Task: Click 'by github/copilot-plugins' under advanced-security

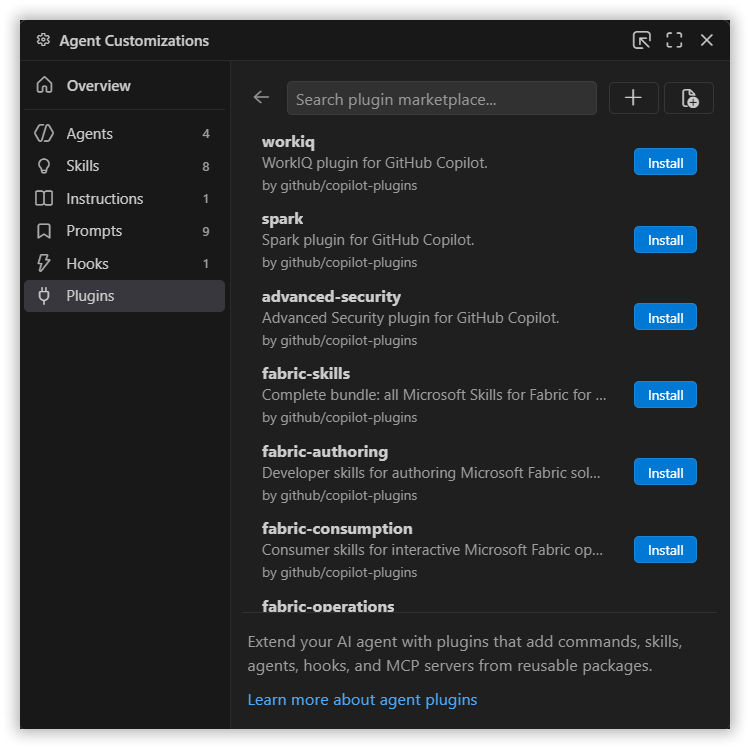Action: 339,341
